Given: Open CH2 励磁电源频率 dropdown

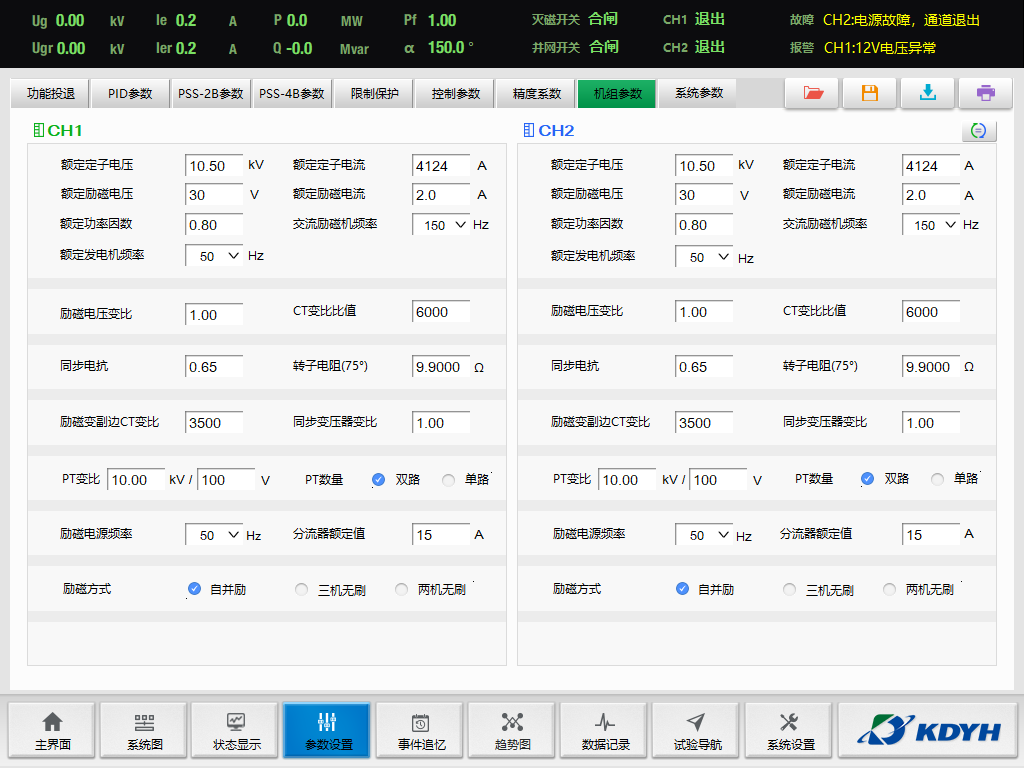Looking at the screenshot, I should click(x=703, y=535).
